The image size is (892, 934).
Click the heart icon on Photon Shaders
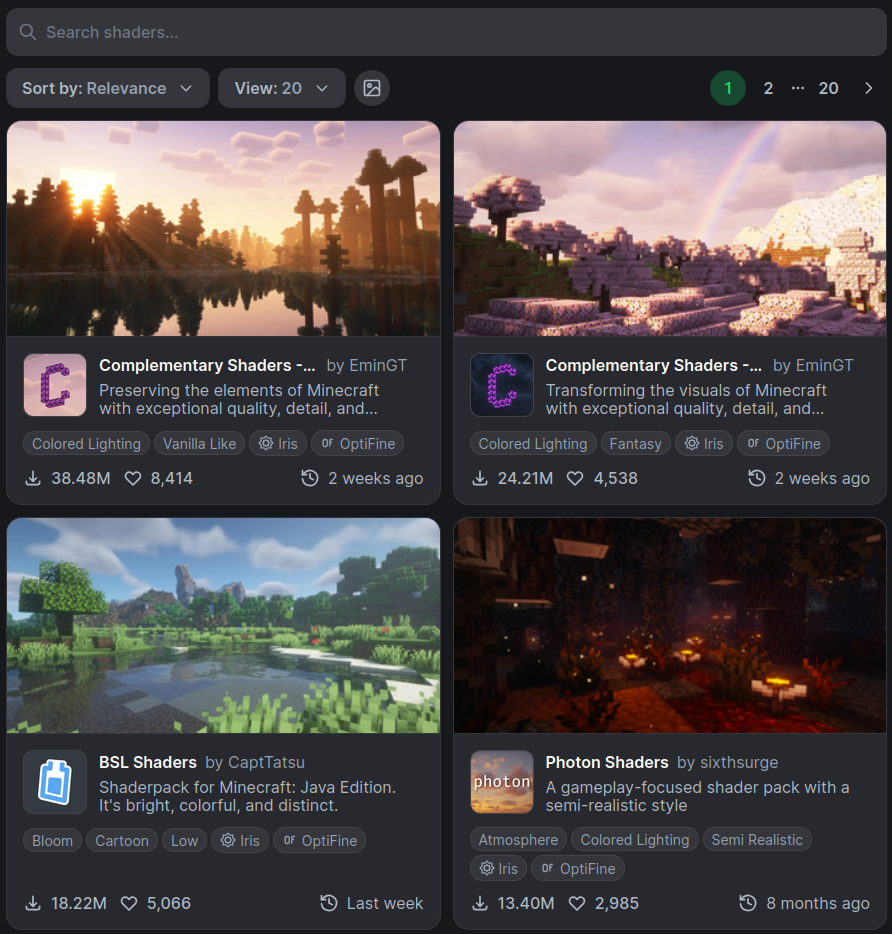tap(575, 903)
